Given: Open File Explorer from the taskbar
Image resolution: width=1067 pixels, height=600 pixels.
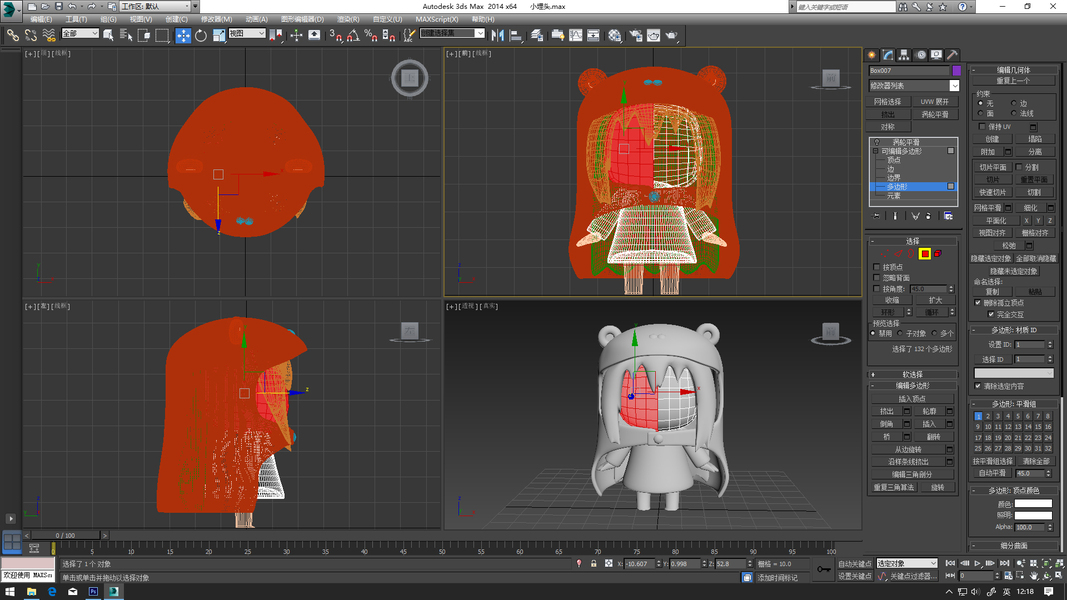Looking at the screenshot, I should pyautogui.click(x=31, y=592).
